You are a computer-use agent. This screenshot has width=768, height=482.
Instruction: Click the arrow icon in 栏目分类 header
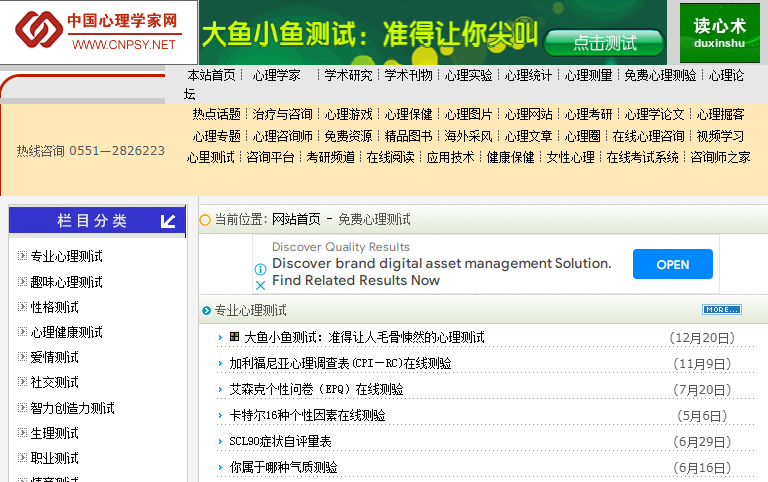pos(167,221)
